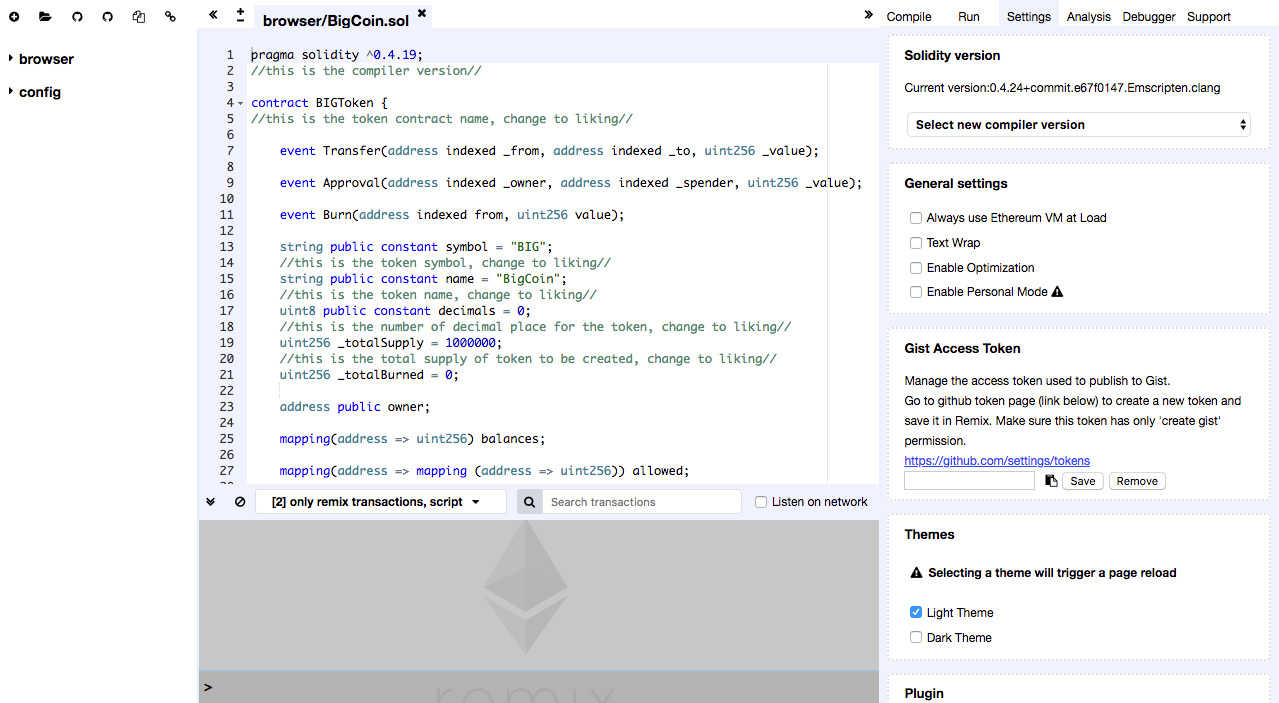The height and width of the screenshot is (703, 1279).
Task: Clear the terminal console
Action: pyautogui.click(x=240, y=502)
